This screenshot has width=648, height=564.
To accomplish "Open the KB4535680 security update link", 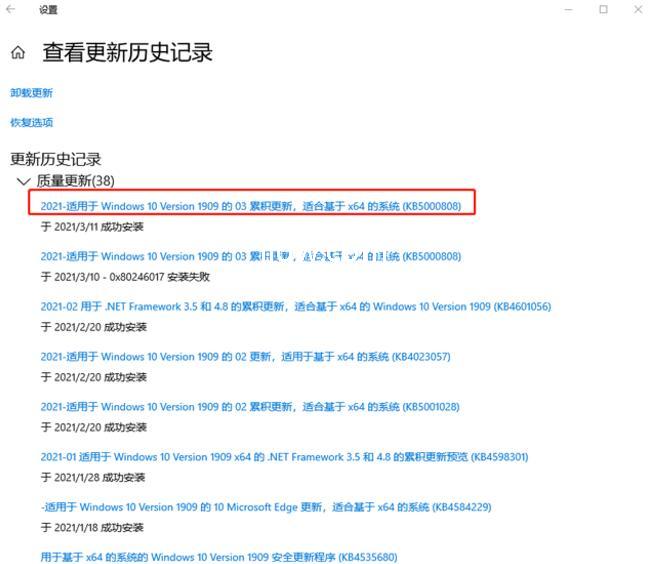I will point(218,556).
